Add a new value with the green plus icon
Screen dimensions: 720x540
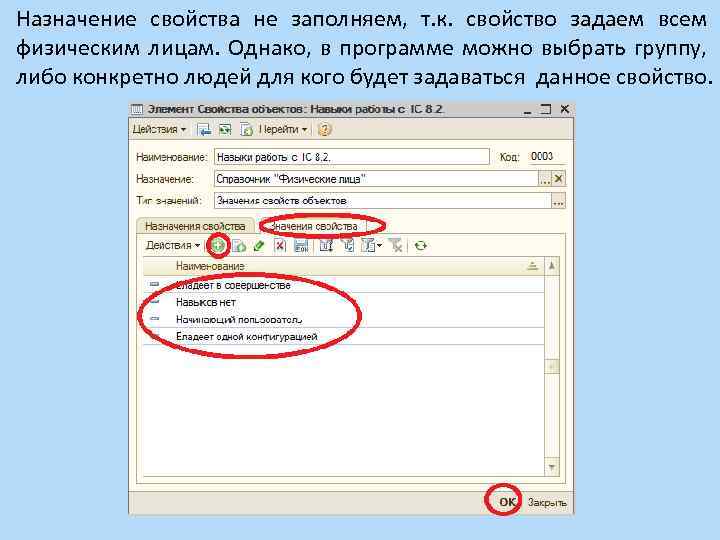point(218,246)
